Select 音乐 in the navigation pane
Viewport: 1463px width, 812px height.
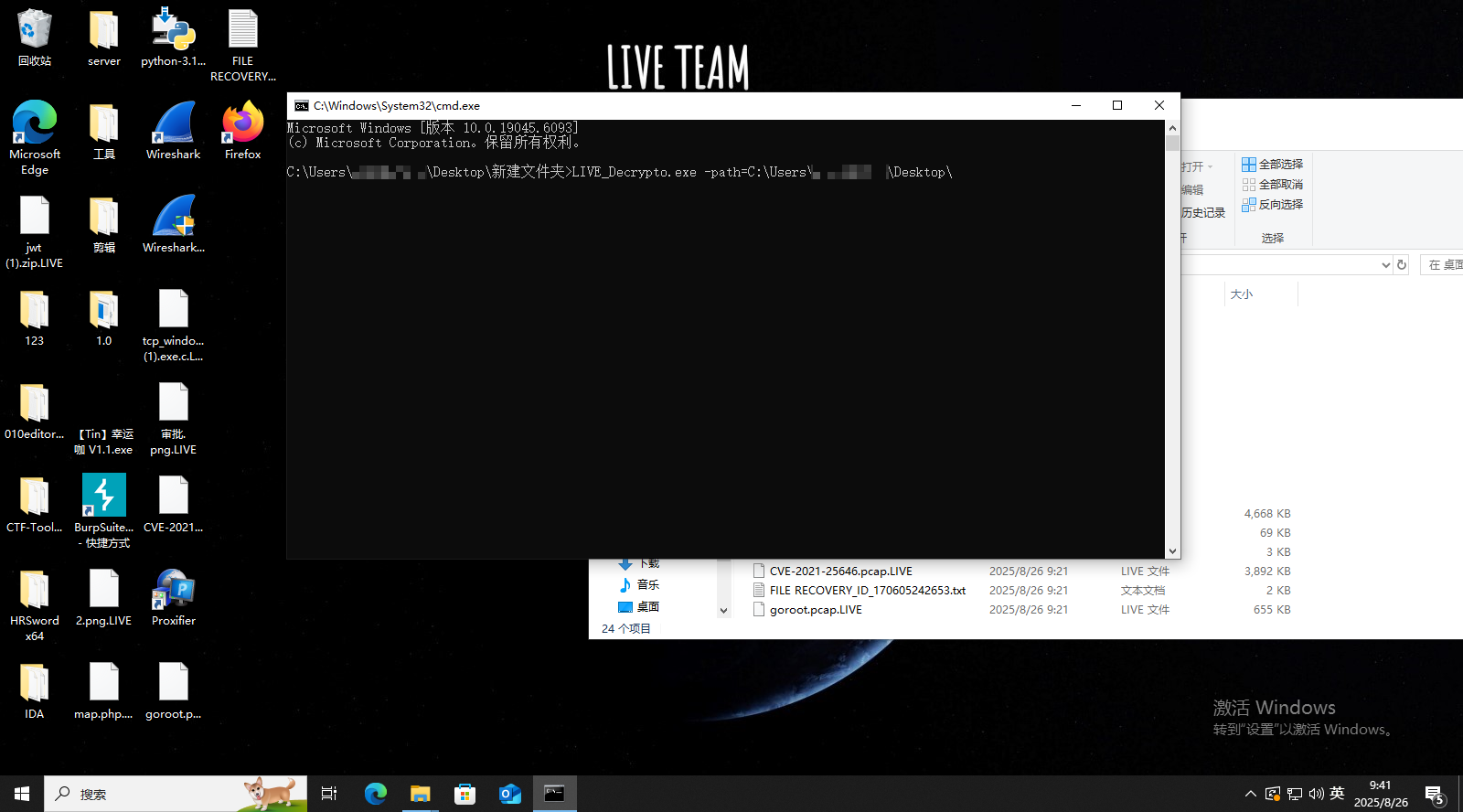(x=647, y=585)
